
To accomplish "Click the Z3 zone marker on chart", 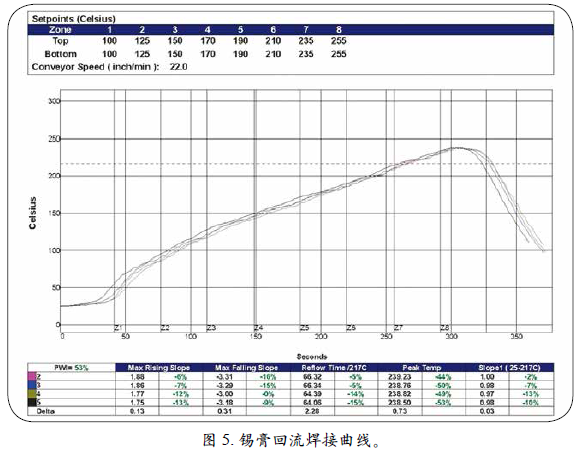I will coord(211,328).
